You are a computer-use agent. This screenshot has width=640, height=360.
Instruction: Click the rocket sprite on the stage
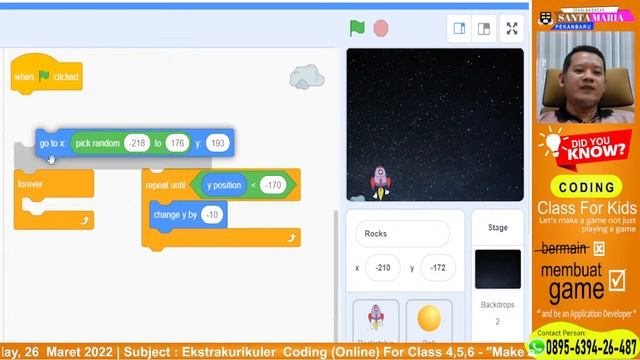click(x=380, y=182)
